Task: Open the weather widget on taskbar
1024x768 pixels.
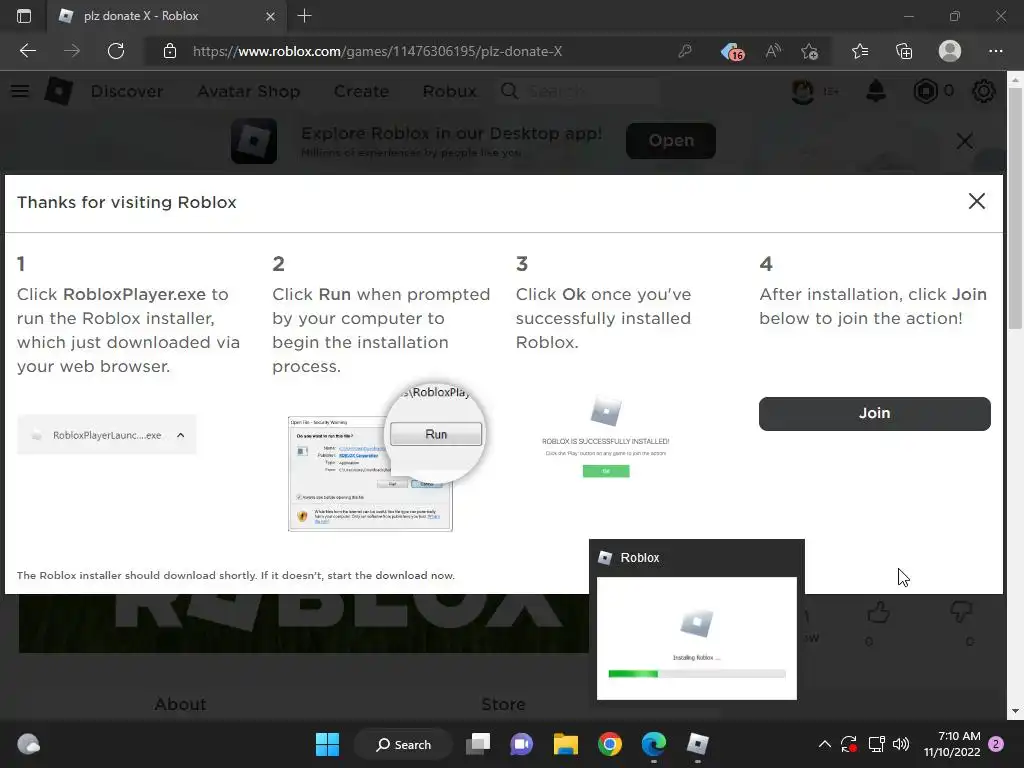Action: coord(28,744)
